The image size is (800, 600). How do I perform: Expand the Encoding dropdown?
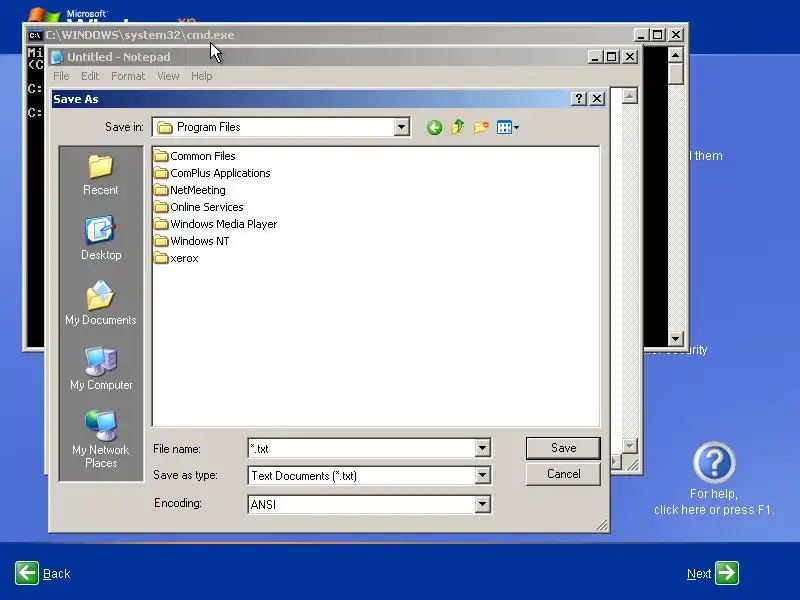[482, 505]
